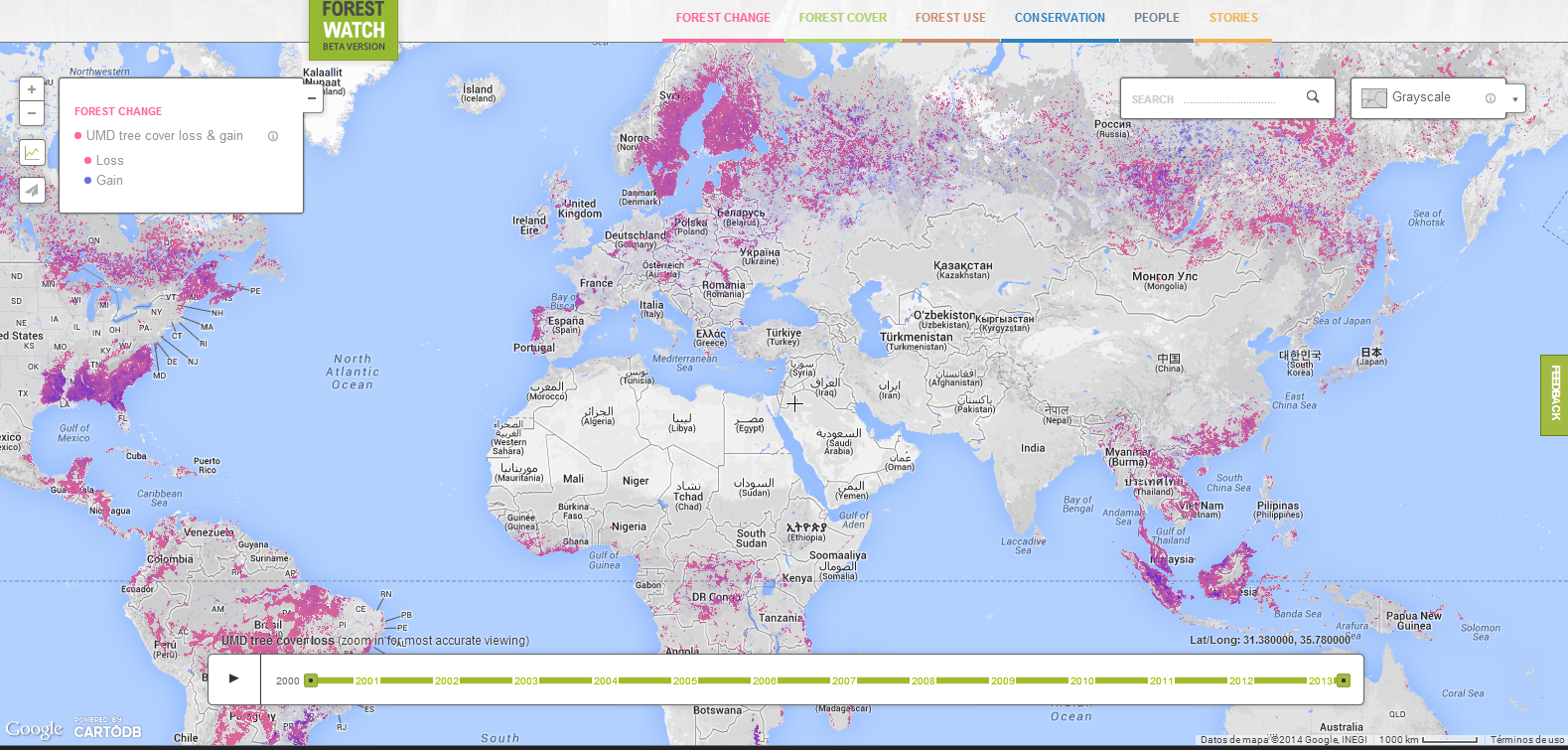Expand the Grayscale basemap dropdown arrow
This screenshot has width=1568, height=750.
click(1514, 99)
